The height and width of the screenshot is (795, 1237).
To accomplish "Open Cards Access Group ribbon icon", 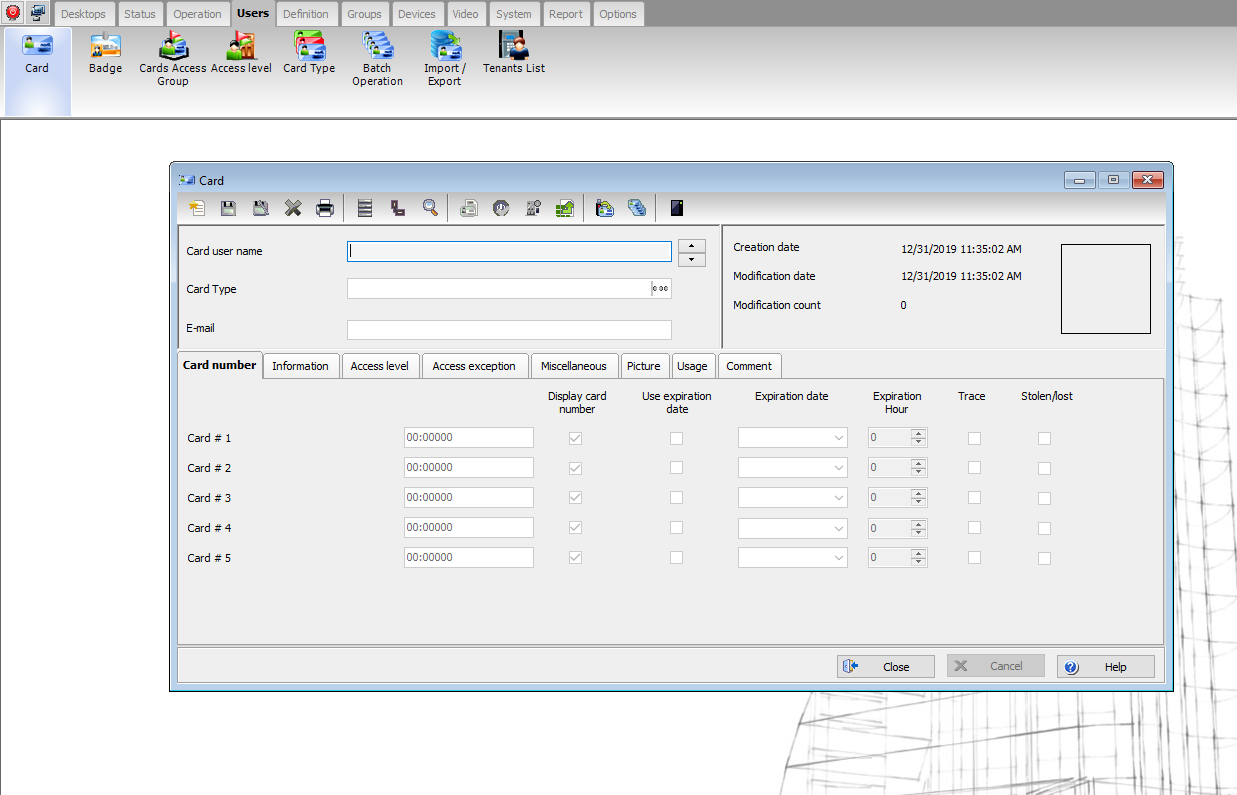I will [172, 58].
